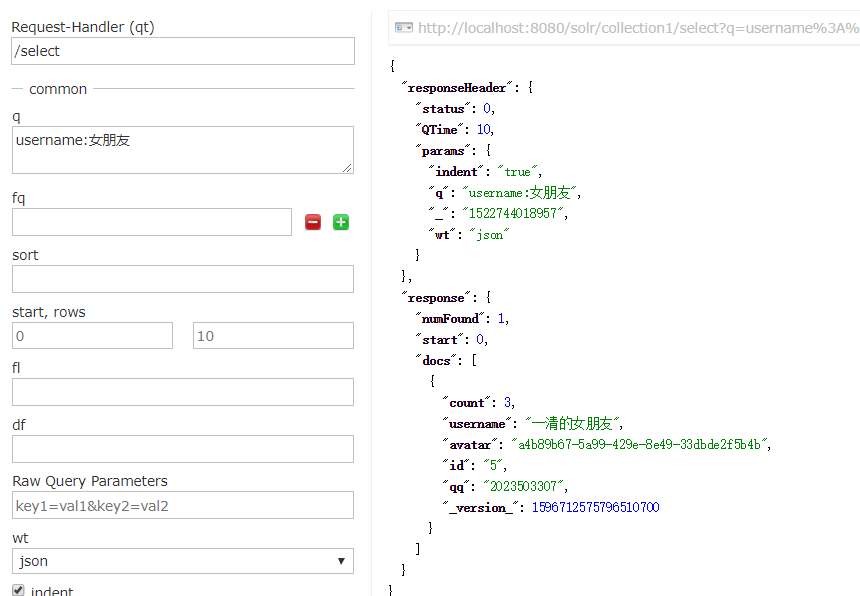Click the empty fq filter query field
Screen dimensions: 860x596
pos(152,222)
